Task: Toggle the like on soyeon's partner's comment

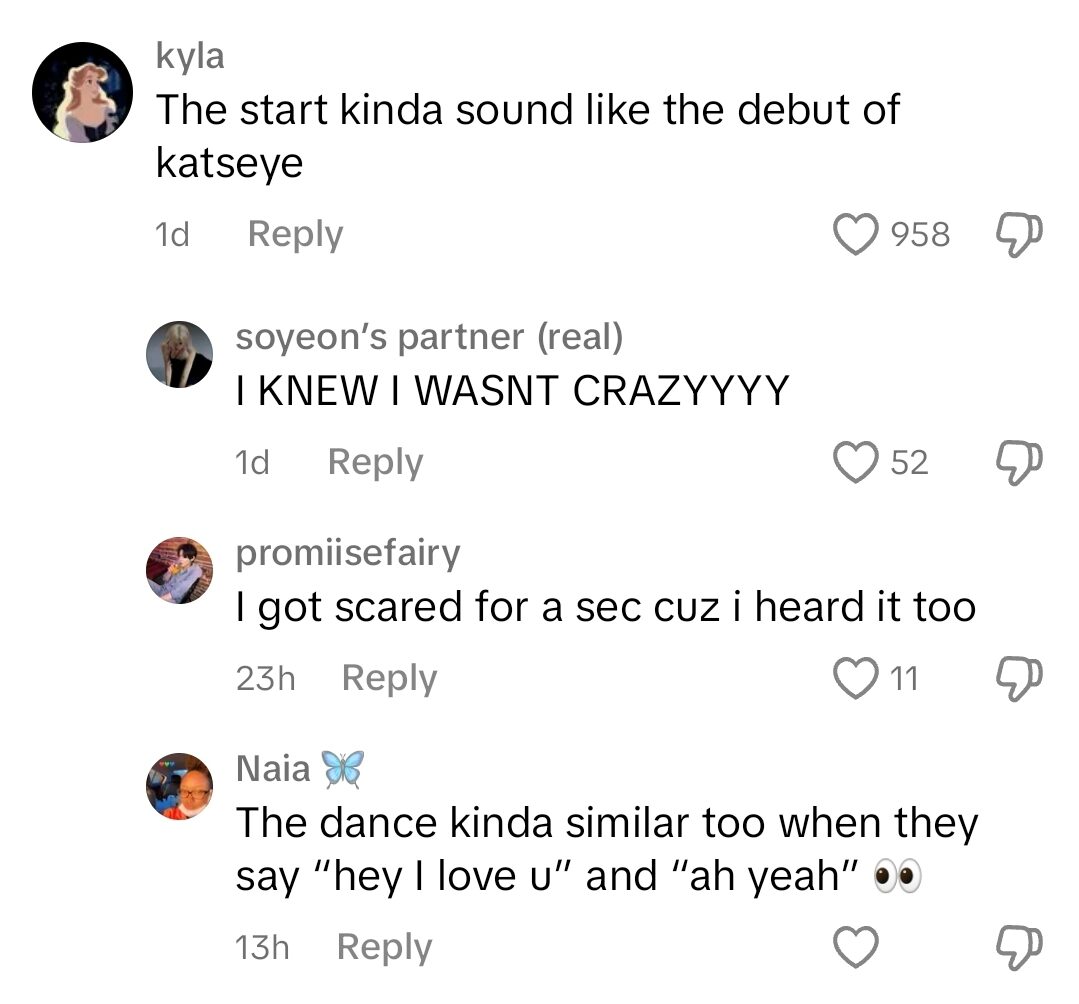Action: pos(855,461)
